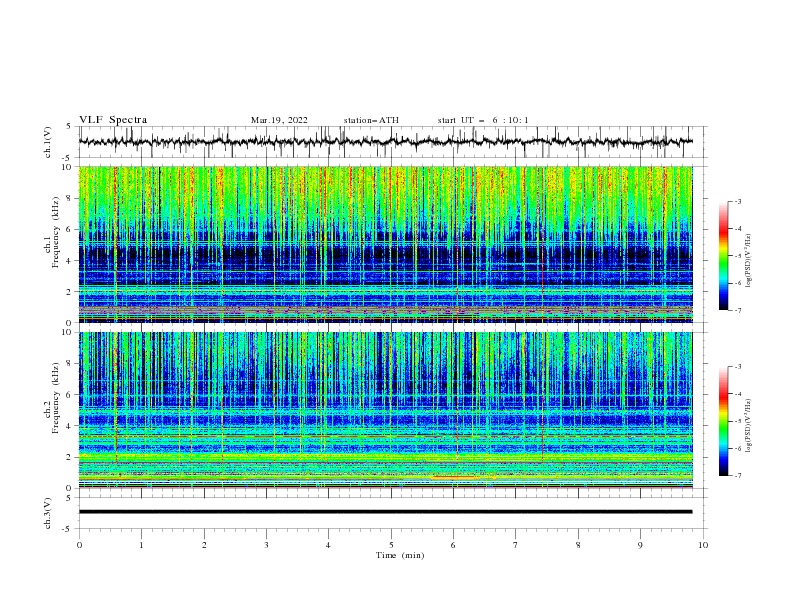Click the "10" kHz tick of ch.2 spectrogram
The height and width of the screenshot is (612, 792).
(68, 332)
